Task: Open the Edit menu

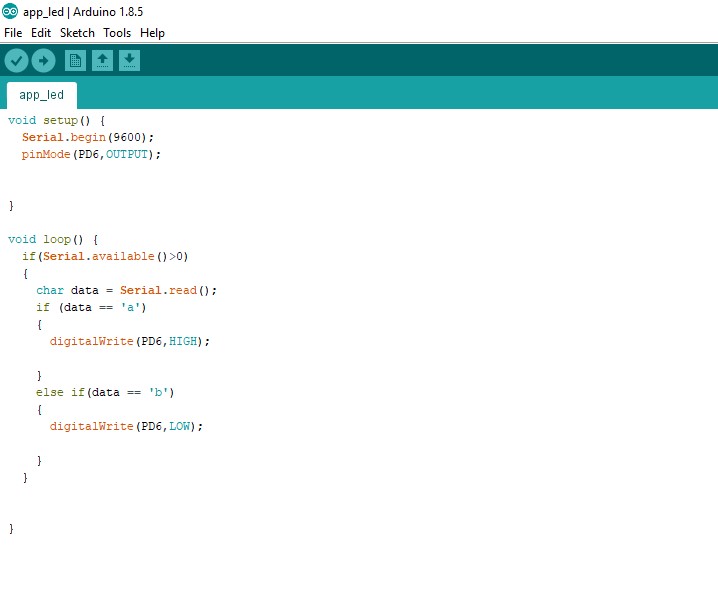Action: (x=41, y=33)
